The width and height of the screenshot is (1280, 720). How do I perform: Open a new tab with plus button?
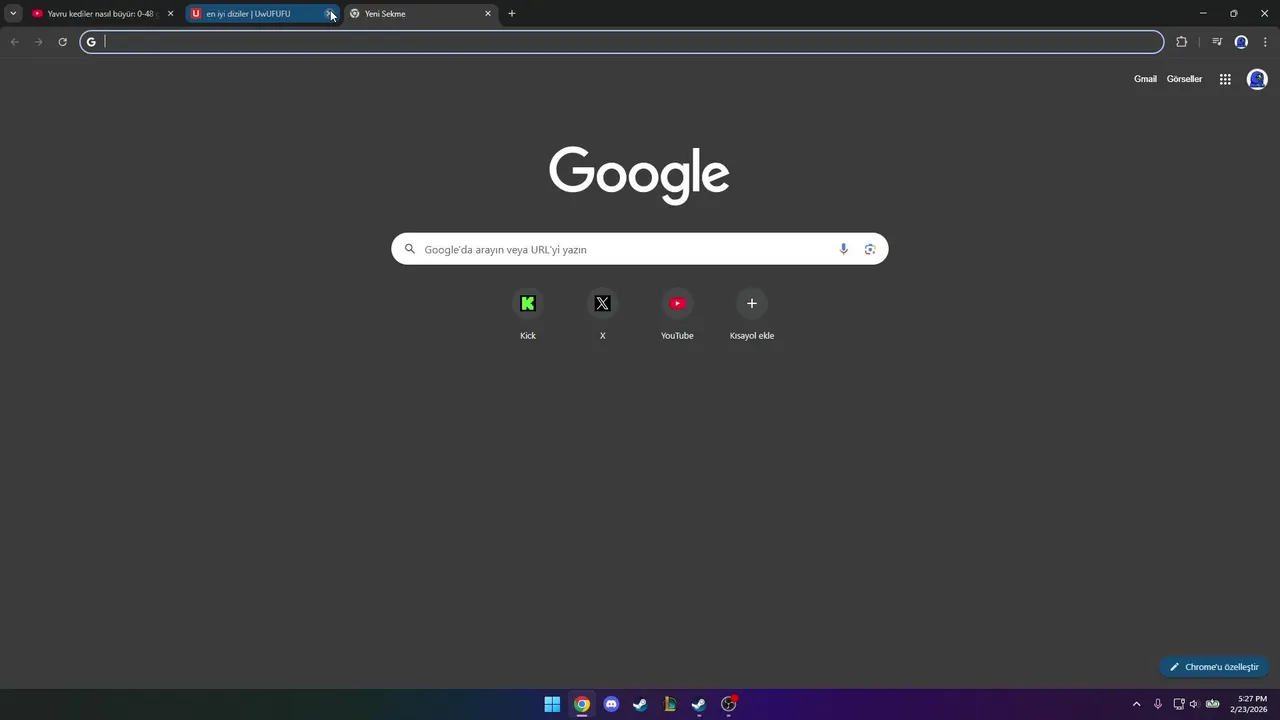[512, 14]
